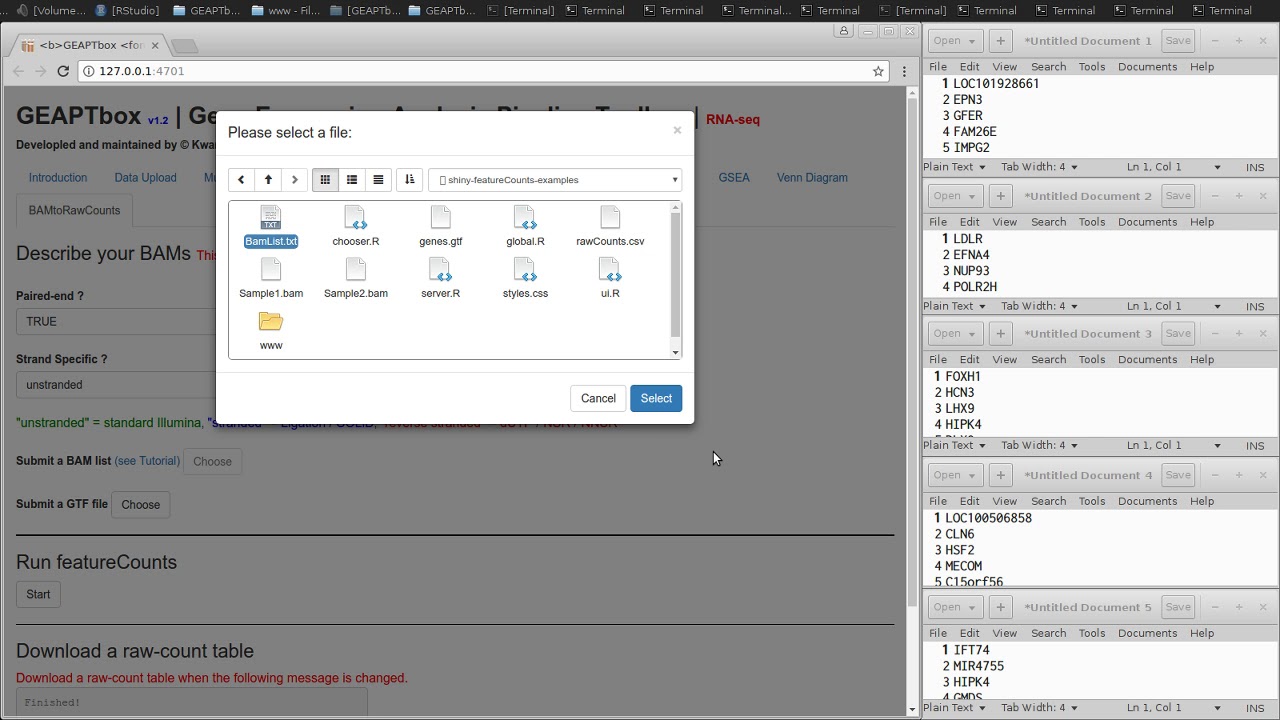1280x720 pixels.
Task: Open File menu in Untitled Document 1 window
Action: pos(938,67)
